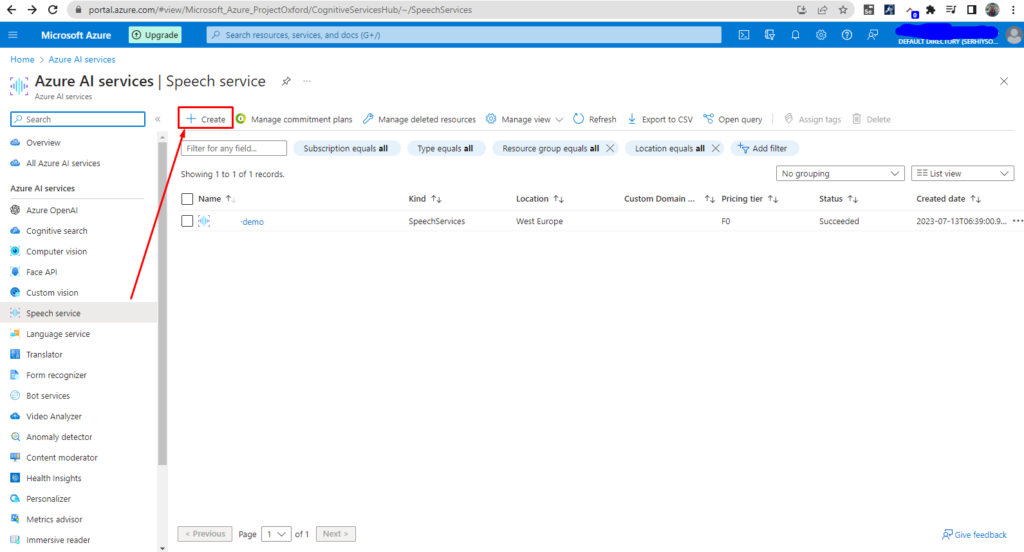Click the Upgrade button
Screen dimensions: 1024x552
155,35
